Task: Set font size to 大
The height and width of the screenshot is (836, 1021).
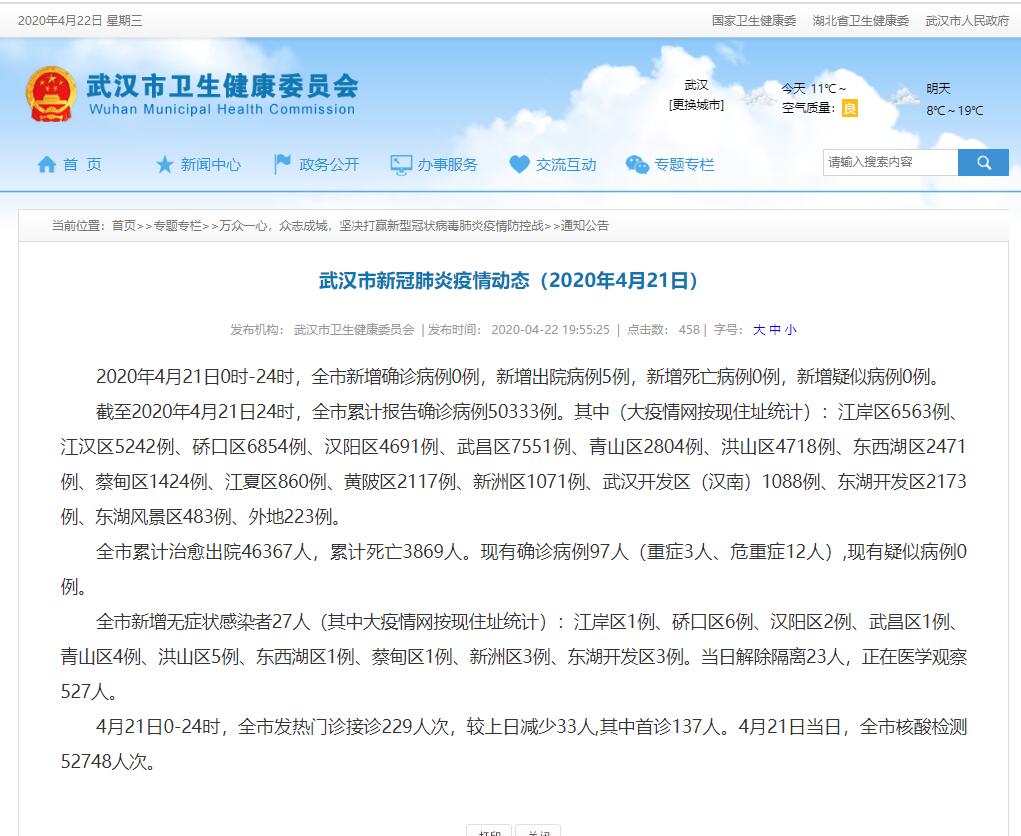Action: (759, 329)
